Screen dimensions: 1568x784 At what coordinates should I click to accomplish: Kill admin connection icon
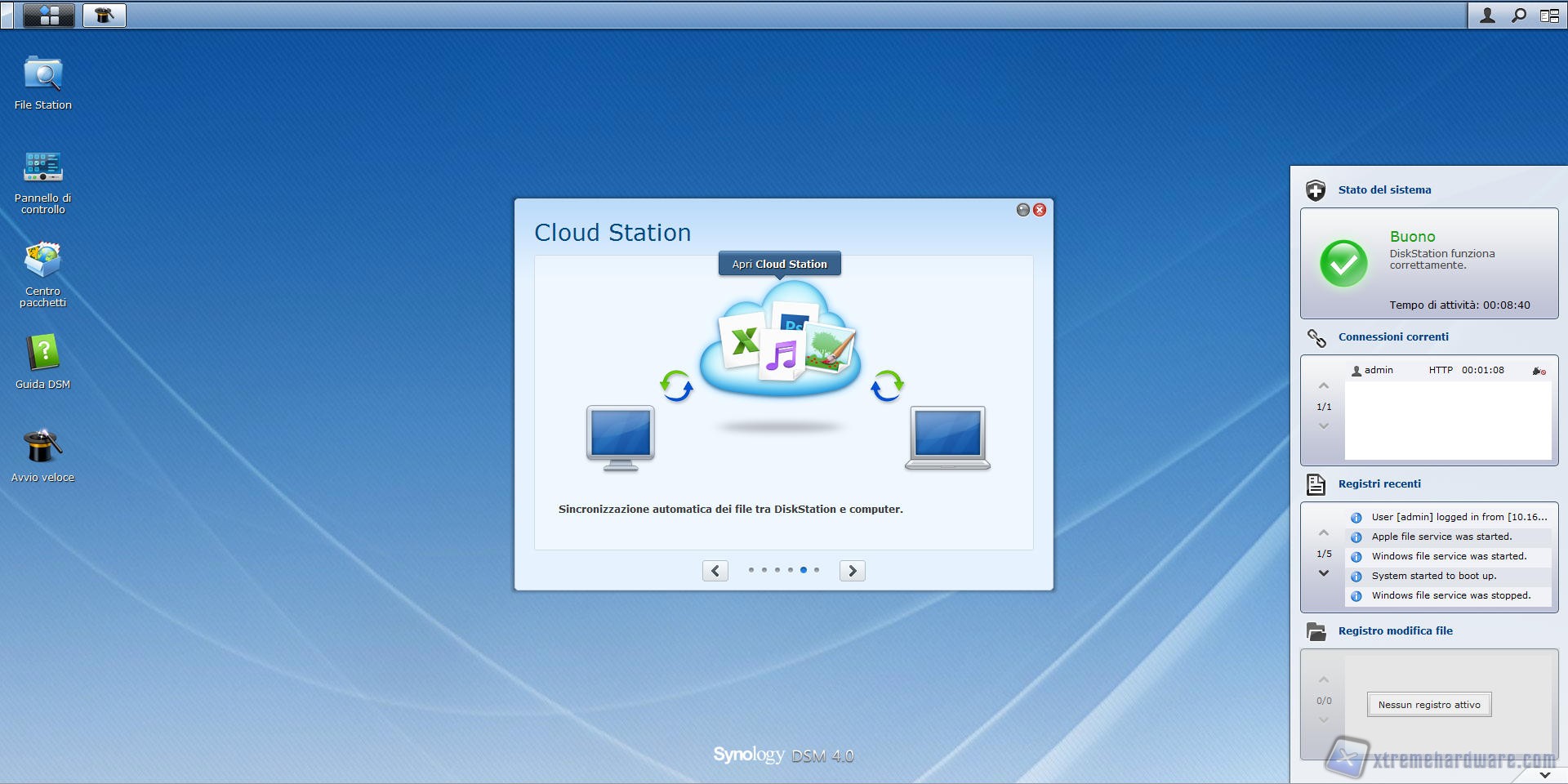point(1539,371)
